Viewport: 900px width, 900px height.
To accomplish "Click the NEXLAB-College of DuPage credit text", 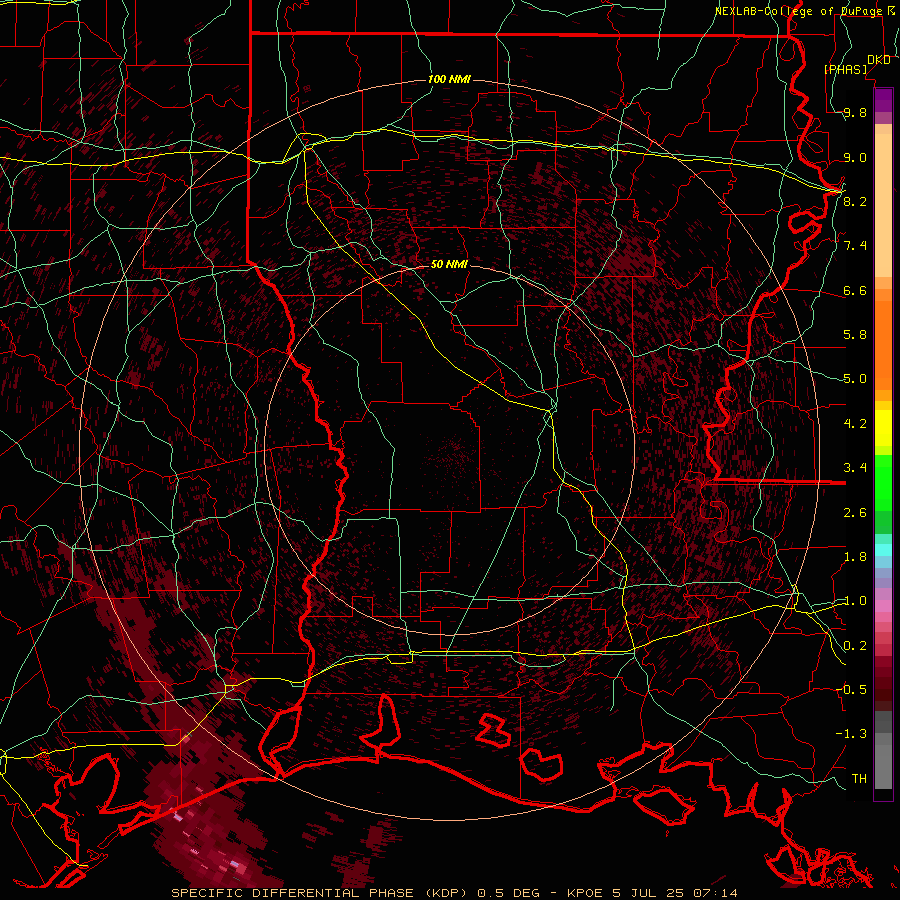I will pos(799,11).
